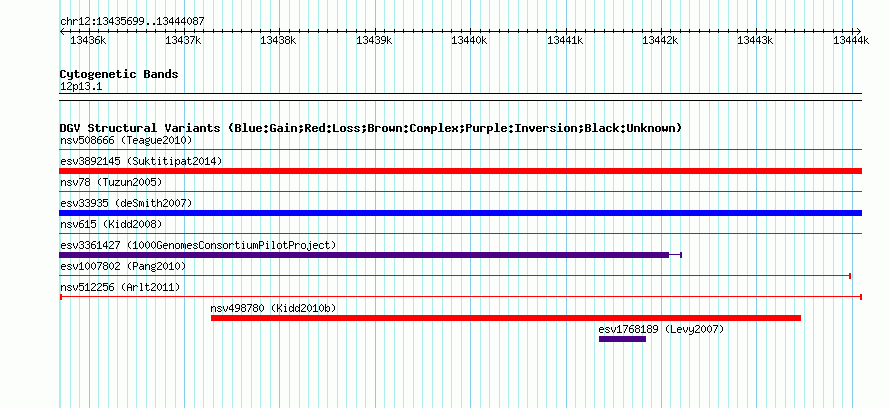This screenshot has width=890, height=408.
Task: Click the 13440k ruler tick label
Action: coord(469,40)
